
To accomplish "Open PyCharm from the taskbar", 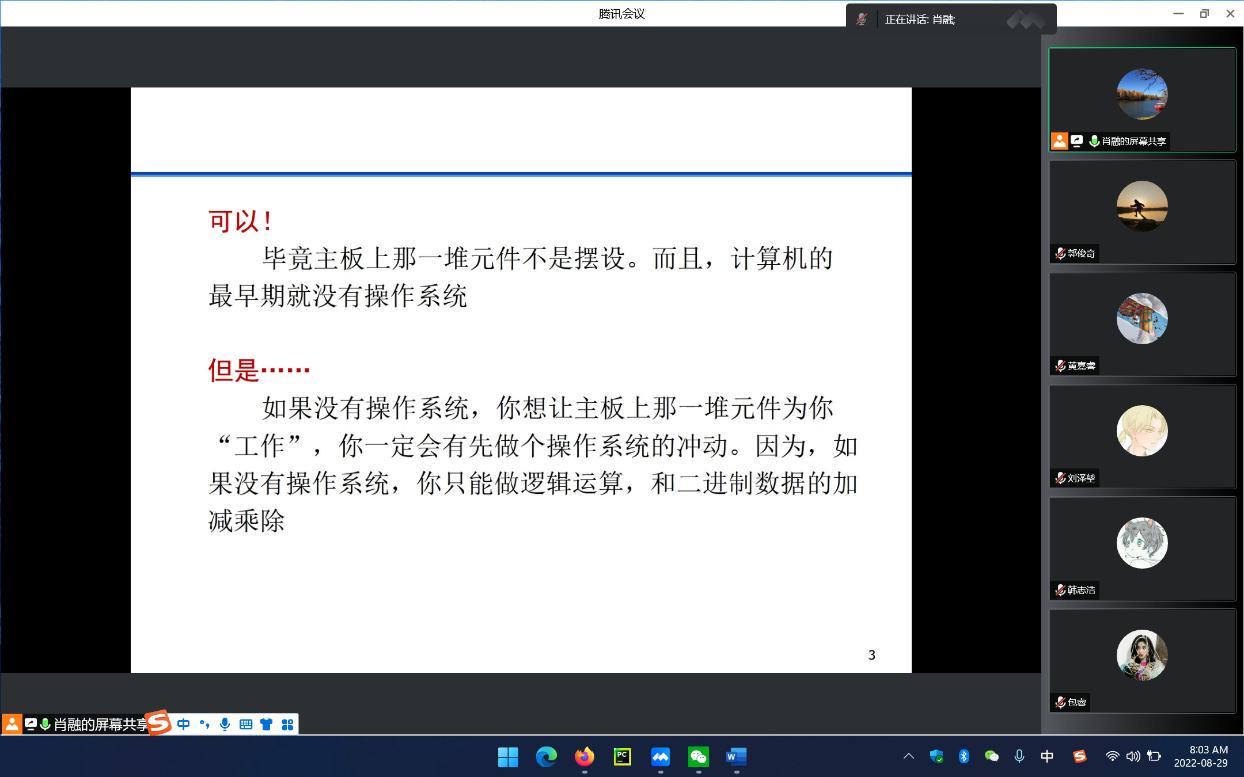I will coord(622,757).
